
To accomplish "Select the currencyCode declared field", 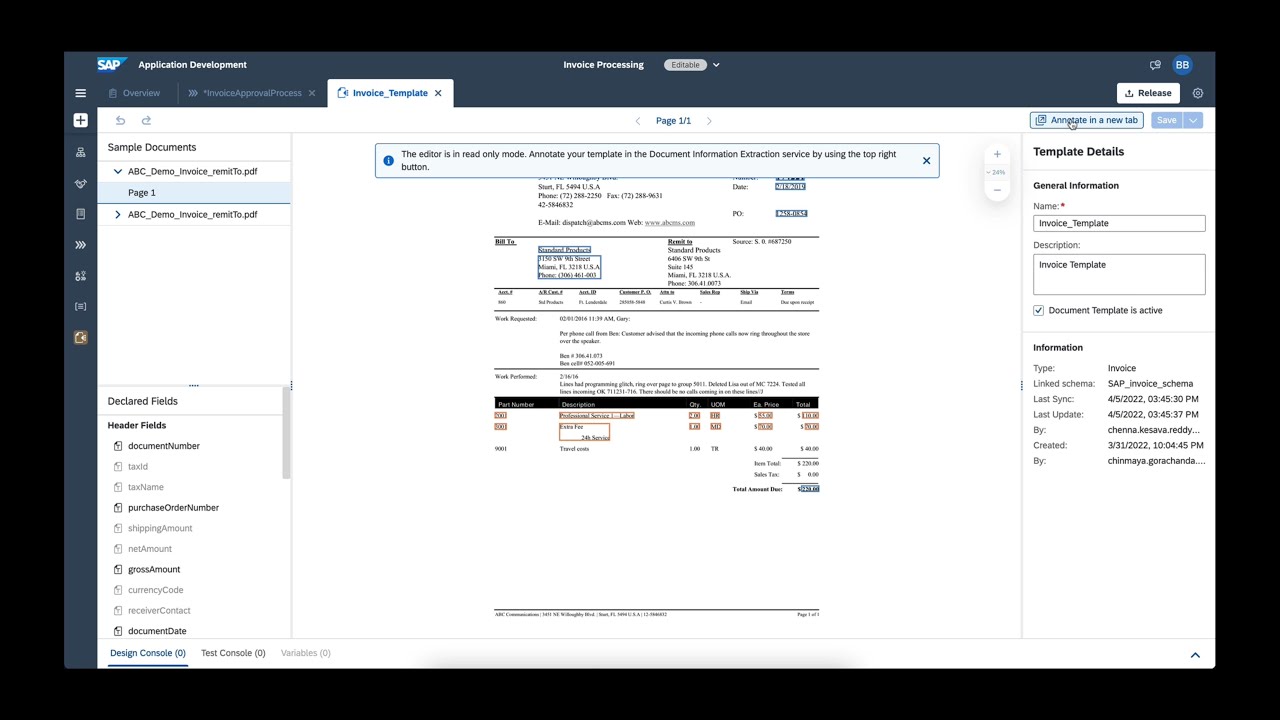I will pyautogui.click(x=156, y=590).
